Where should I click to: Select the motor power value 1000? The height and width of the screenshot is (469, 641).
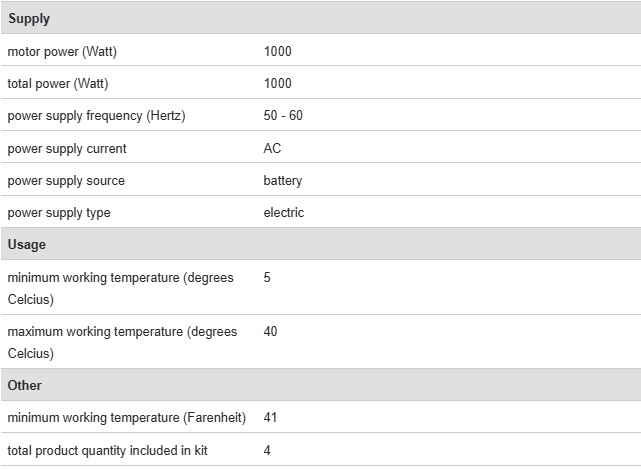tap(278, 51)
